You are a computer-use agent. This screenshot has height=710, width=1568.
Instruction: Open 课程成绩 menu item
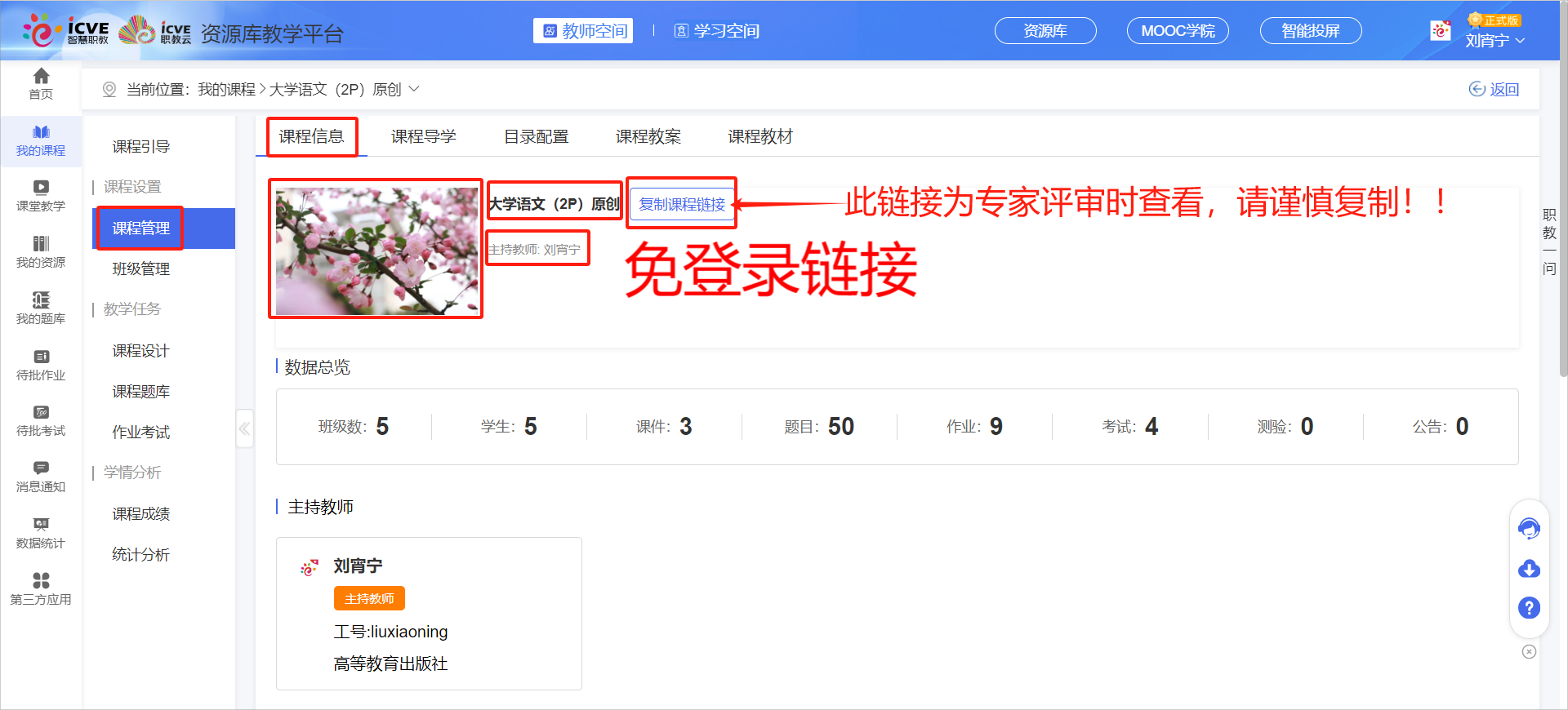click(x=140, y=514)
